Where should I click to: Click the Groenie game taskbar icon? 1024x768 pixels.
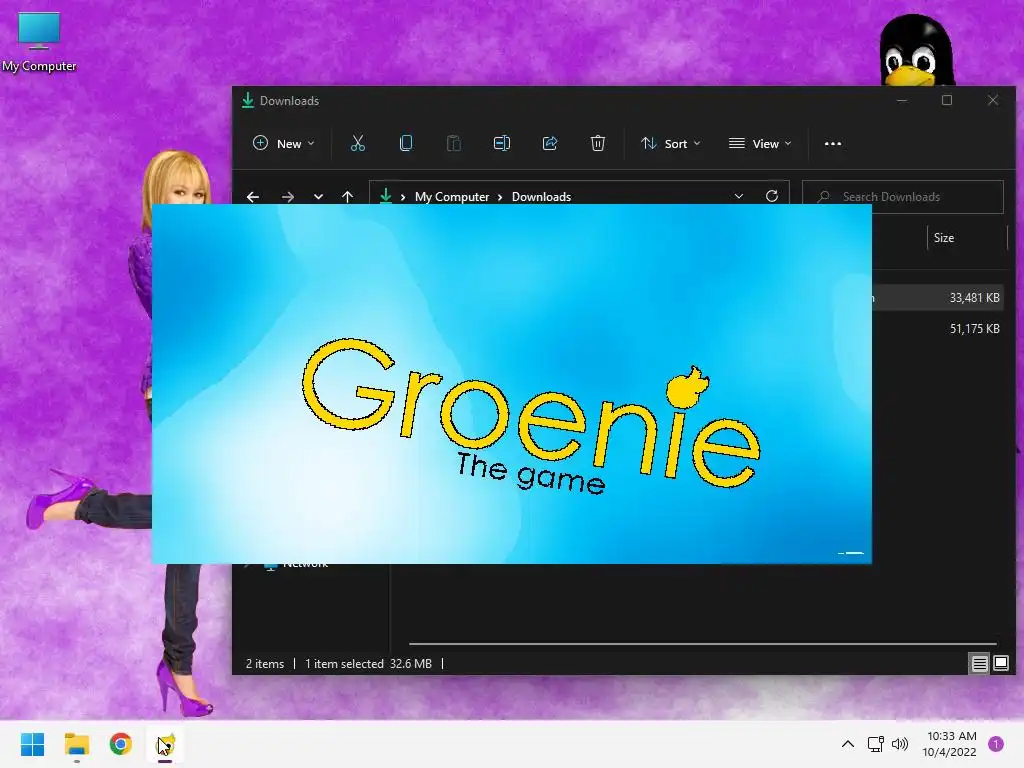tap(165, 744)
